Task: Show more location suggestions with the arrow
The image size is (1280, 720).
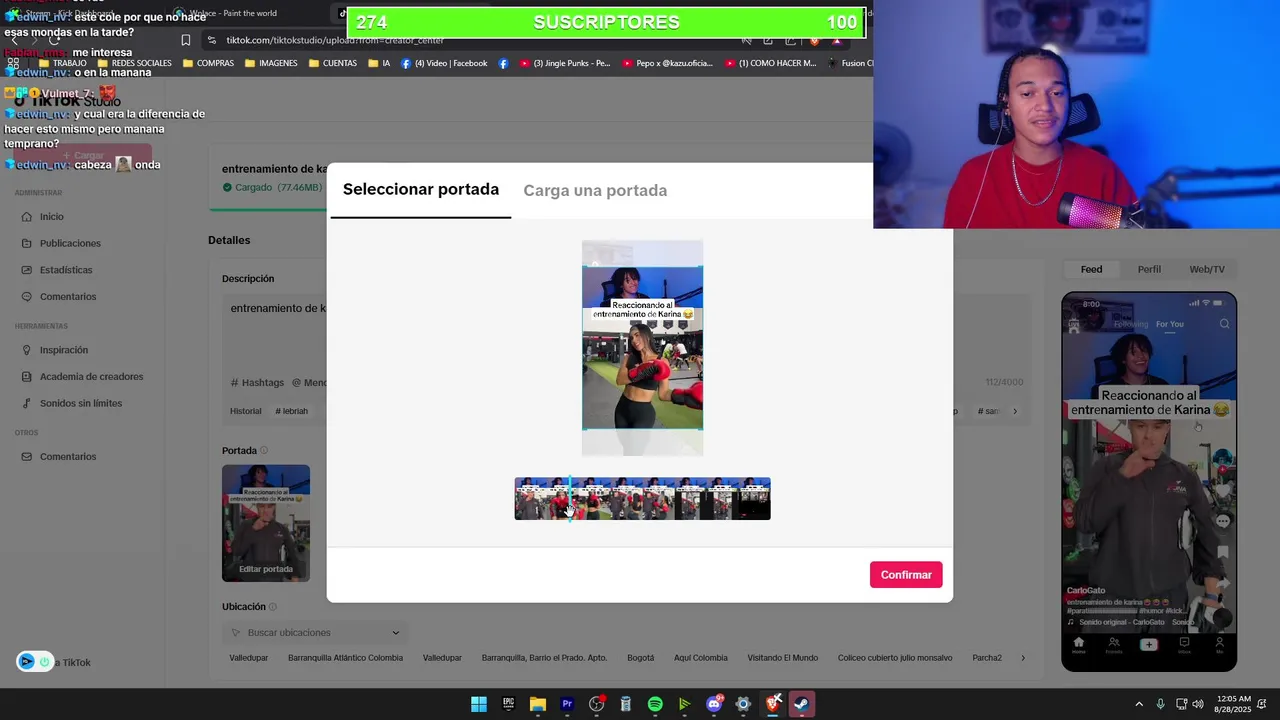Action: click(x=1022, y=658)
